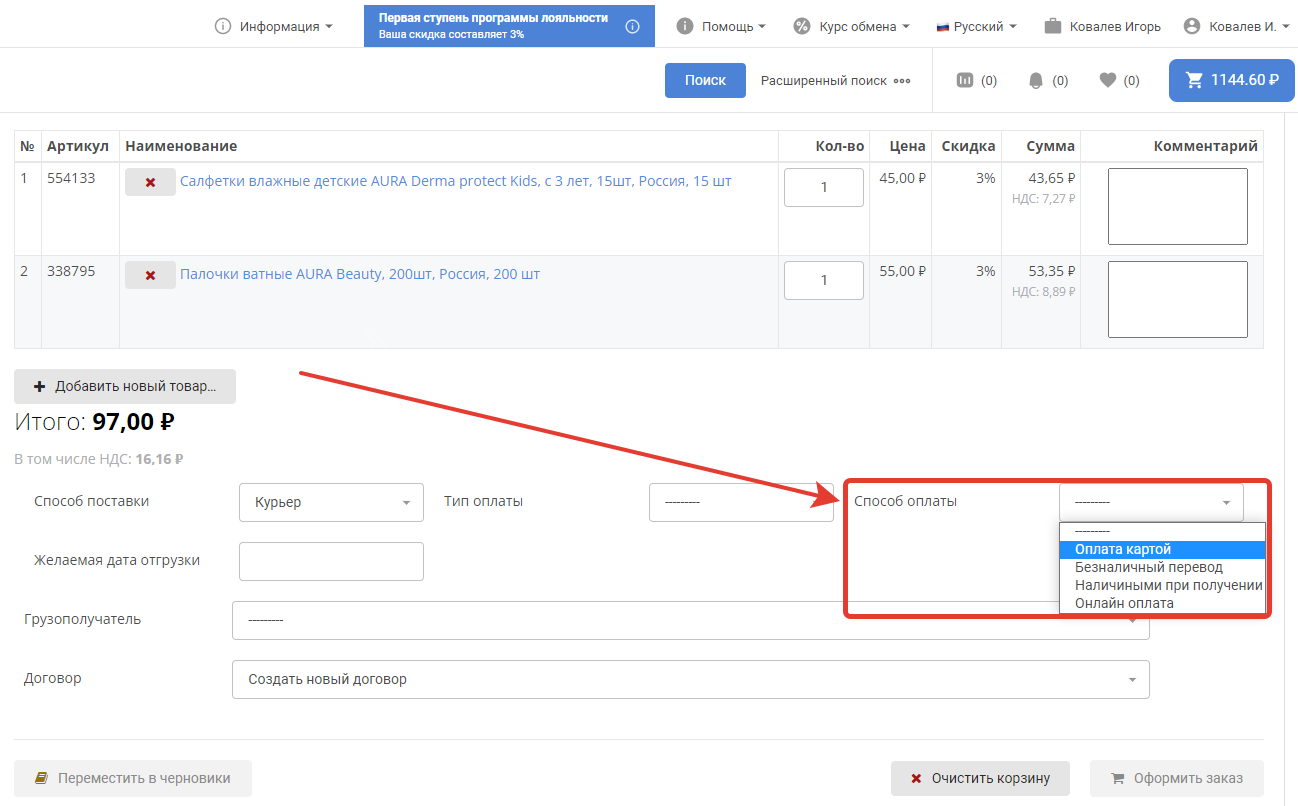Expand the delivery method dropdown 'Курьер'
The width and height of the screenshot is (1298, 806).
pos(331,502)
